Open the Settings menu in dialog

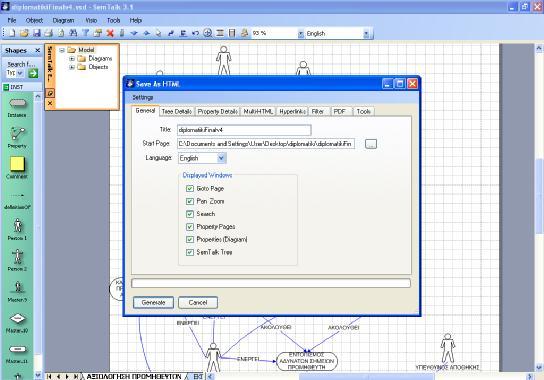point(143,98)
